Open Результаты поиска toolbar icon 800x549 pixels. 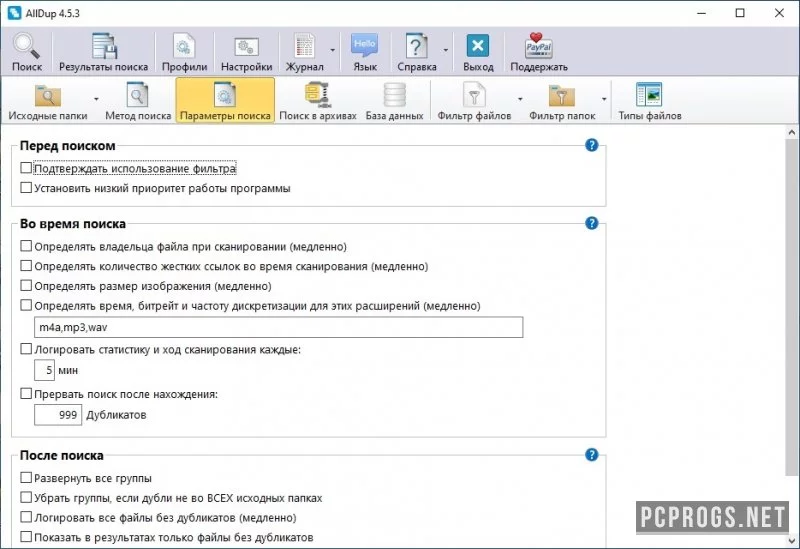(x=104, y=46)
